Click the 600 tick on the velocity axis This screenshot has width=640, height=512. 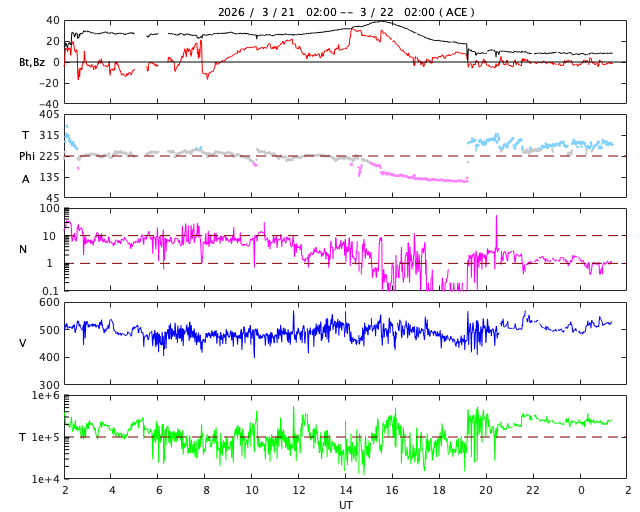click(49, 302)
